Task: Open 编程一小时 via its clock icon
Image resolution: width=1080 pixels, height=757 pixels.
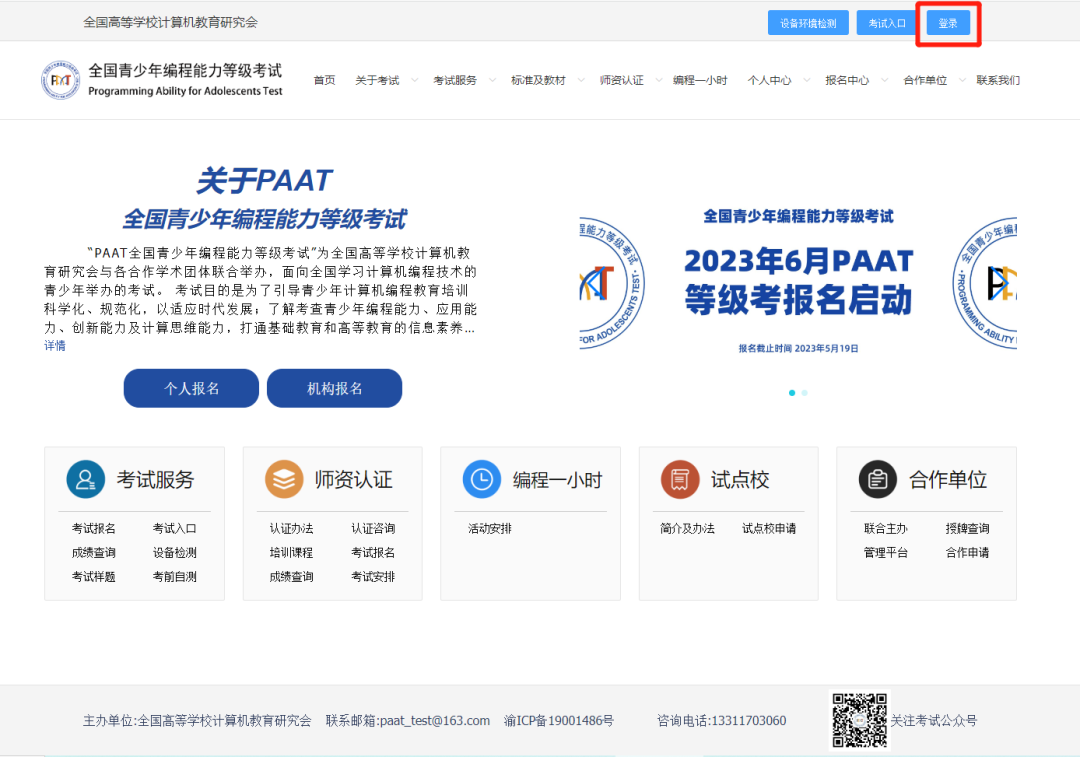Action: 481,479
